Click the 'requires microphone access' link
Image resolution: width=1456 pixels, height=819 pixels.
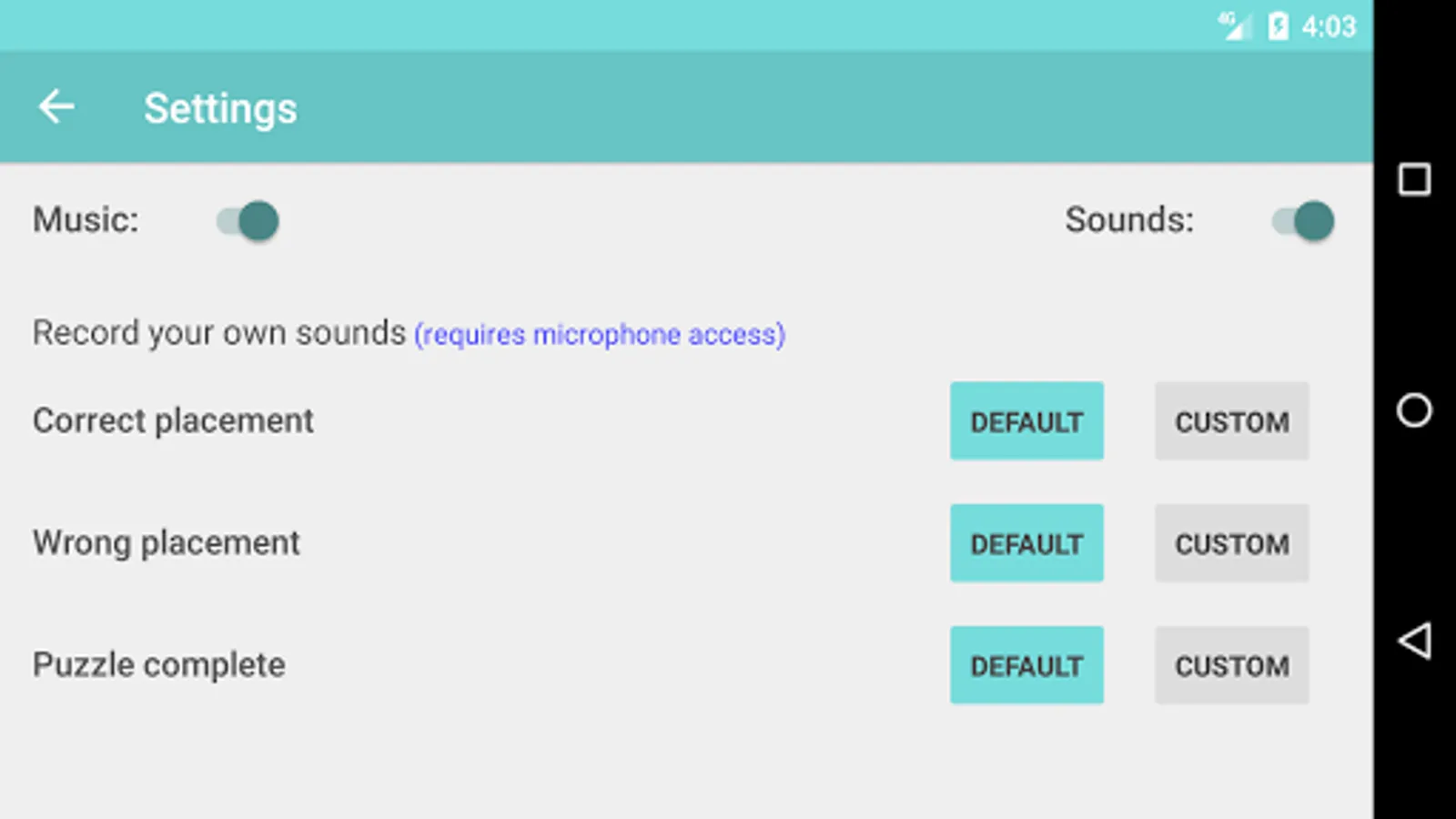click(x=600, y=335)
